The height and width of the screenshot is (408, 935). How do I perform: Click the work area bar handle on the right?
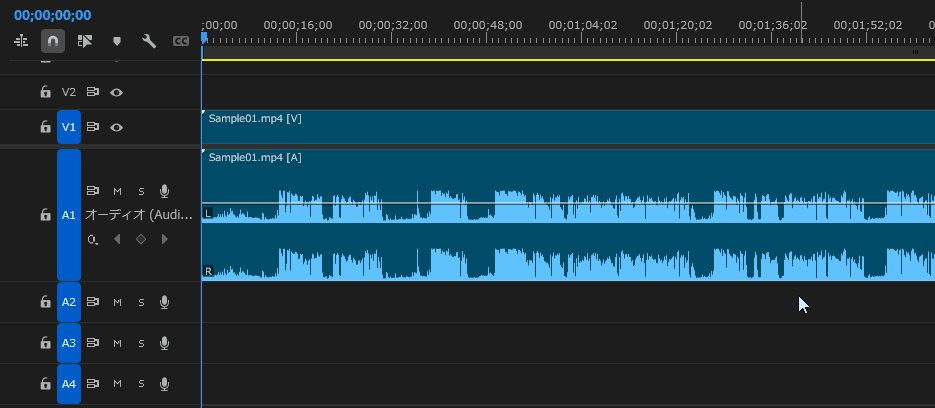pyautogui.click(x=915, y=52)
